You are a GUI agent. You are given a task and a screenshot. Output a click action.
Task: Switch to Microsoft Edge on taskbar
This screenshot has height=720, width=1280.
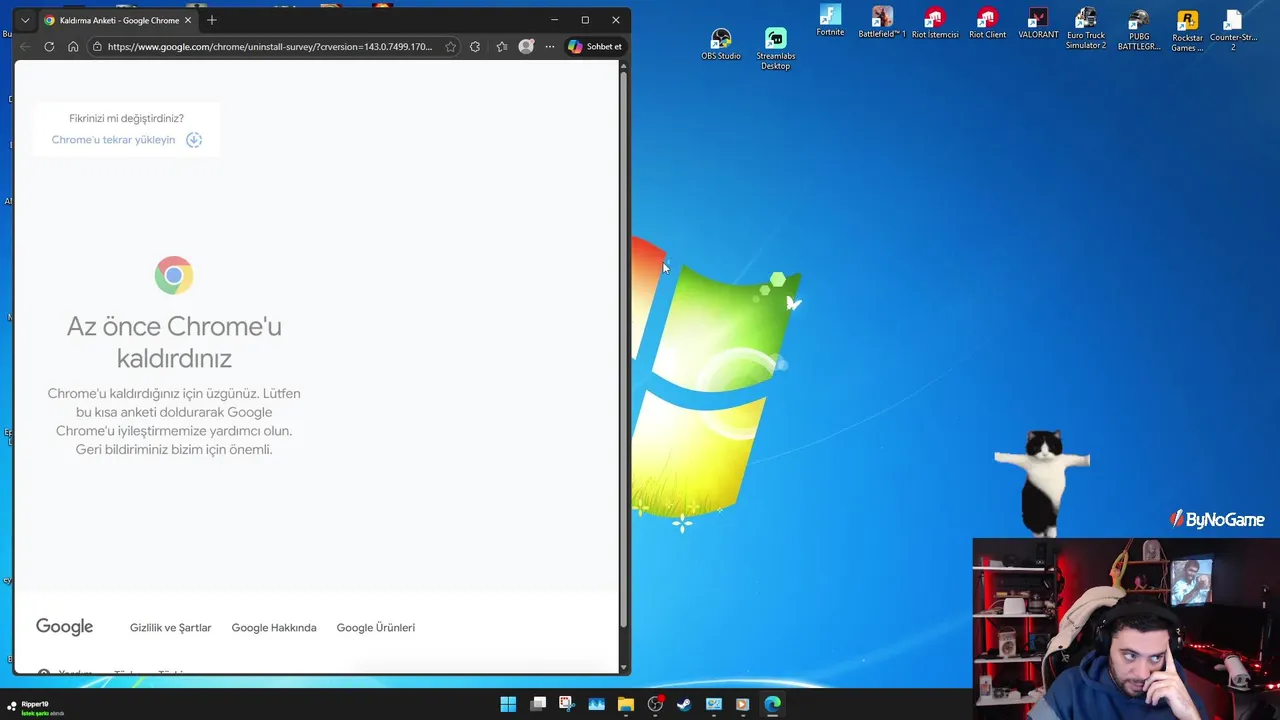tap(772, 704)
